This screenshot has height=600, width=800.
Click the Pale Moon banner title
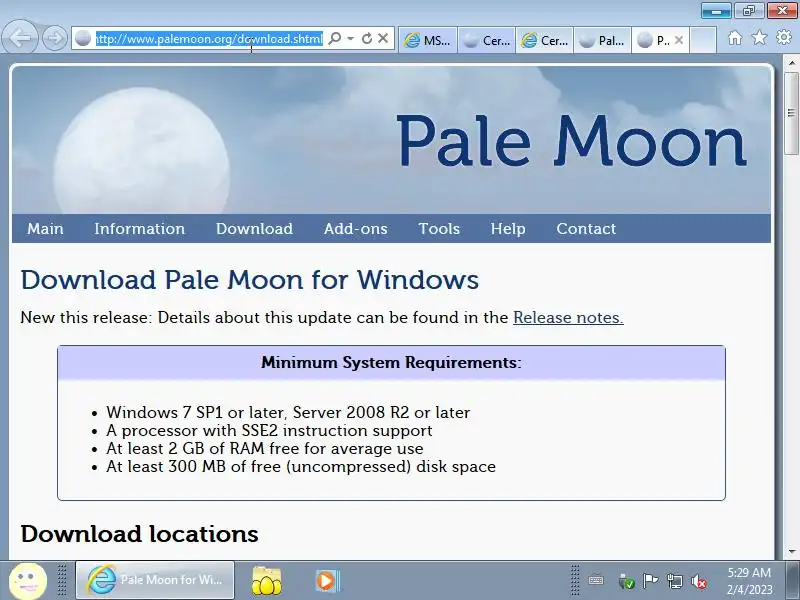tap(571, 141)
